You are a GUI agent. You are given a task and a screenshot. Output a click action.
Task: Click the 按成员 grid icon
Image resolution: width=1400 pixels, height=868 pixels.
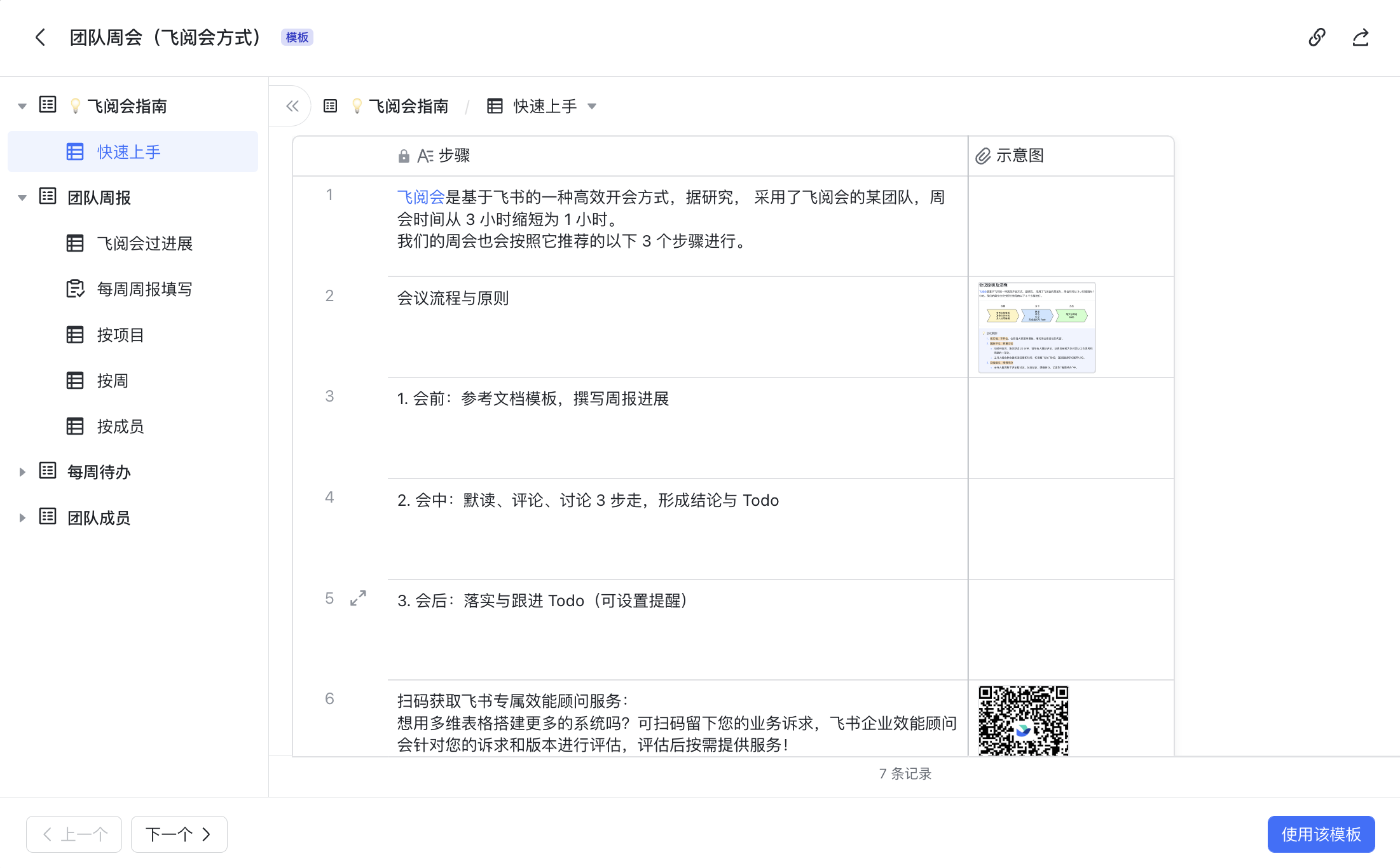click(75, 426)
